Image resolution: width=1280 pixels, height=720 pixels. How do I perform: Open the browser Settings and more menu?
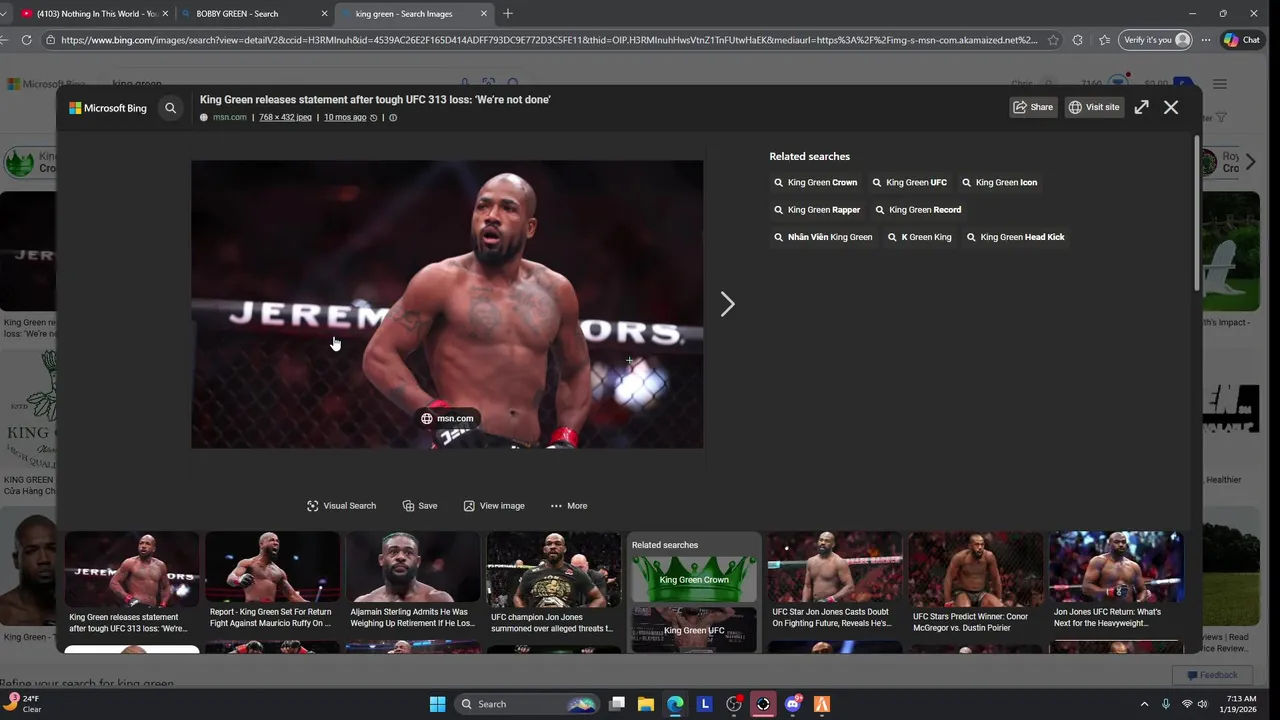point(1205,40)
